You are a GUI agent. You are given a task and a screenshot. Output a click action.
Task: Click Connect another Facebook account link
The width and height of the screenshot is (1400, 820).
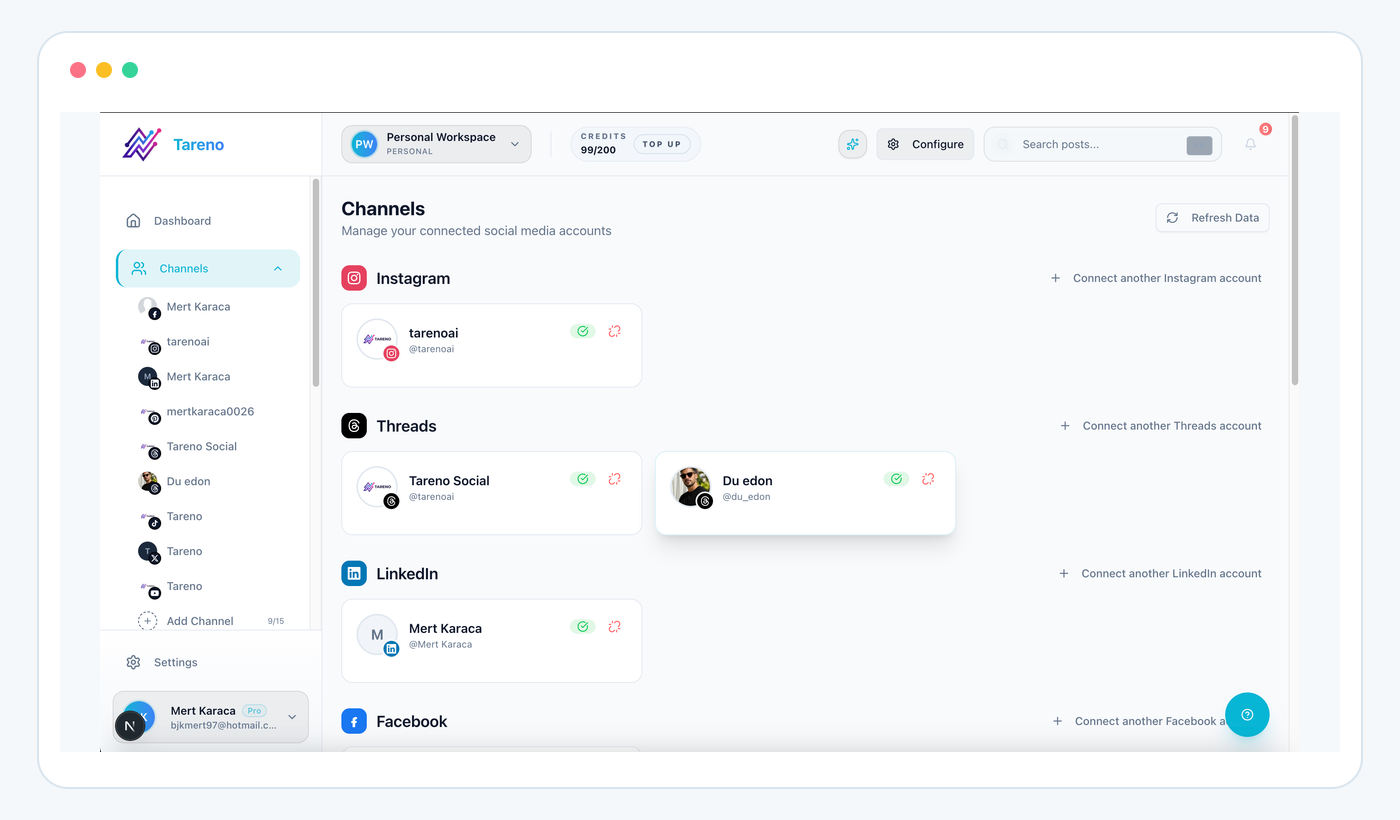pyautogui.click(x=1140, y=721)
